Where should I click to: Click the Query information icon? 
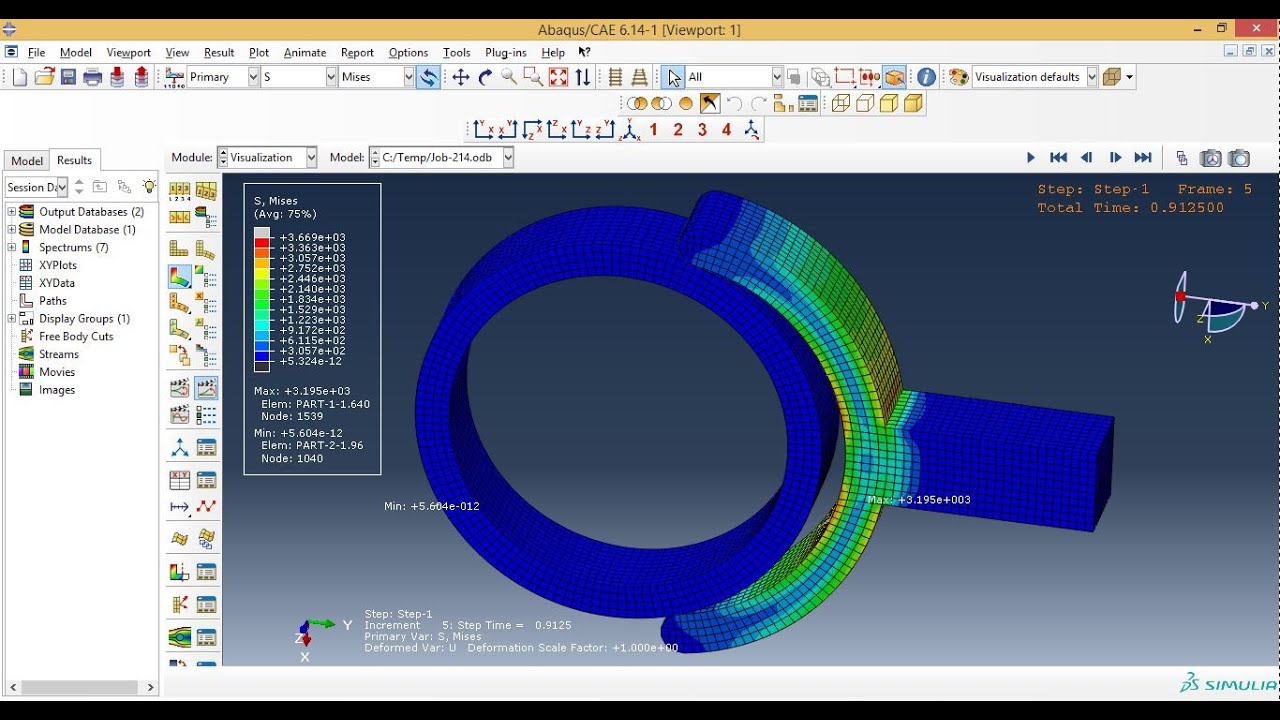[927, 77]
